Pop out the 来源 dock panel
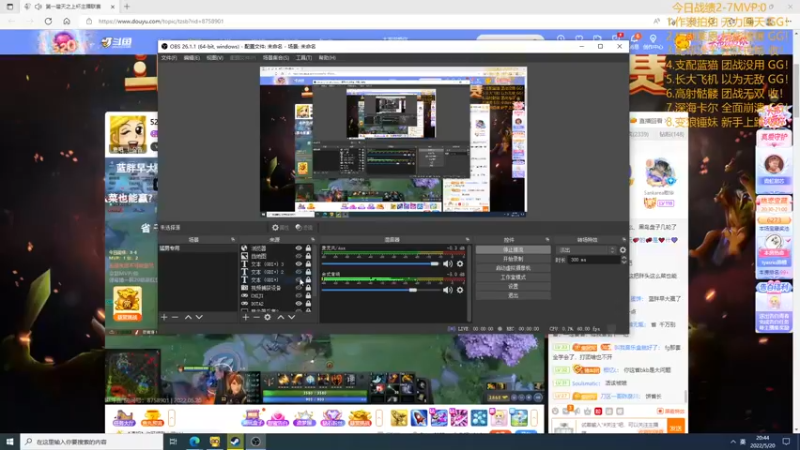This screenshot has height=450, width=800. (313, 240)
